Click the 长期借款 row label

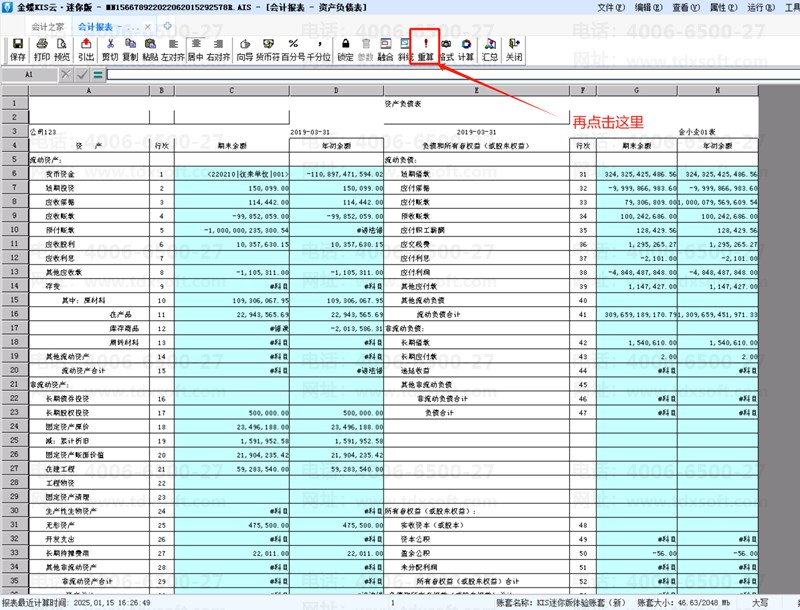415,342
